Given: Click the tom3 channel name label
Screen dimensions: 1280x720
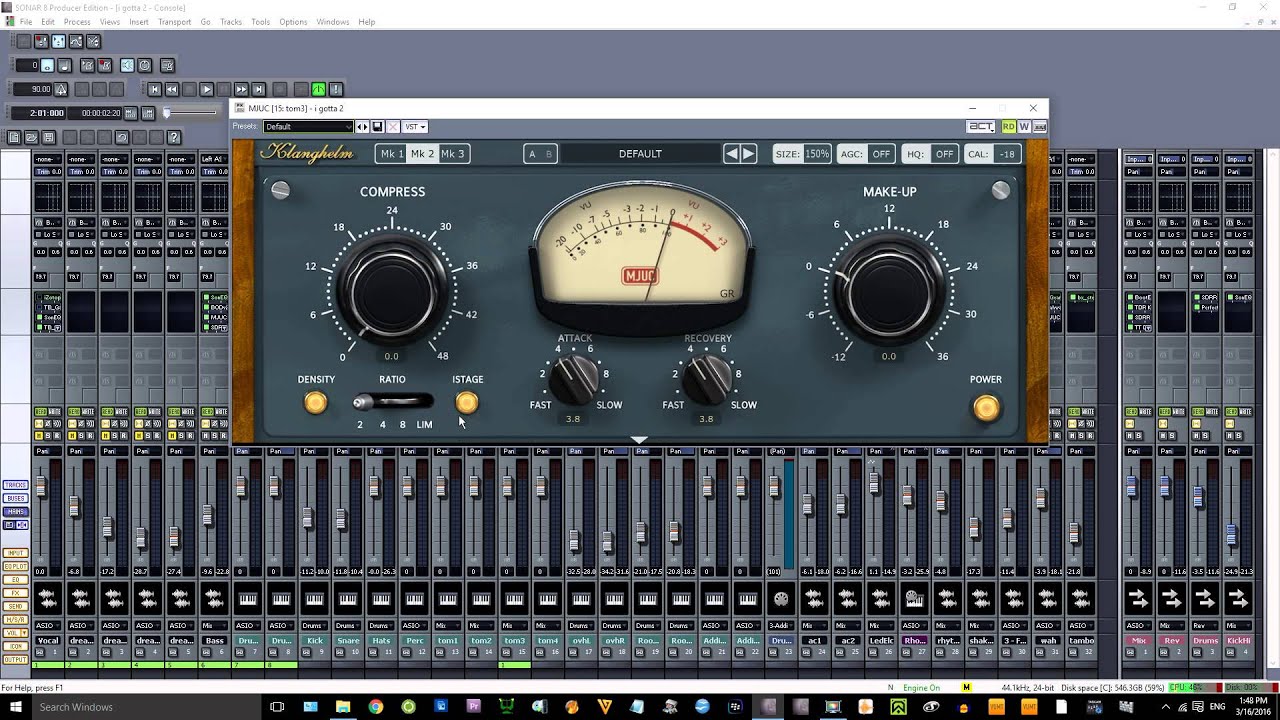Looking at the screenshot, I should point(514,641).
